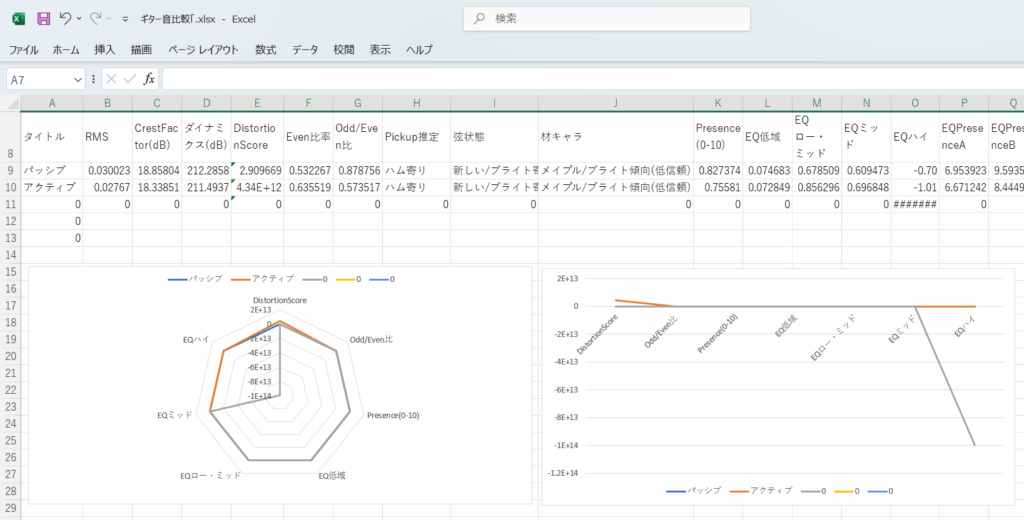Click the formula bar cancel X icon
This screenshot has width=1024, height=520.
coord(111,79)
